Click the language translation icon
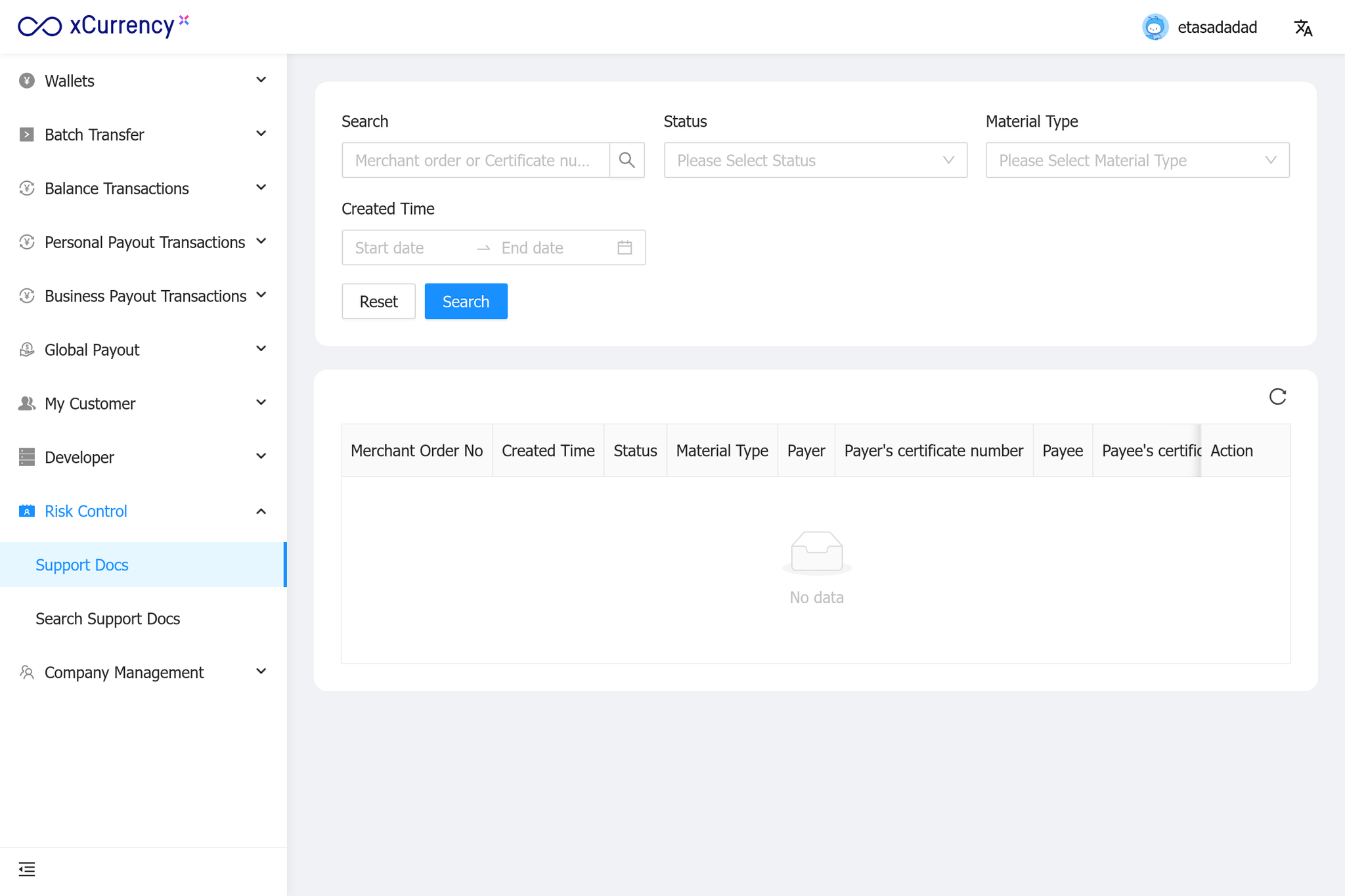 (1303, 28)
